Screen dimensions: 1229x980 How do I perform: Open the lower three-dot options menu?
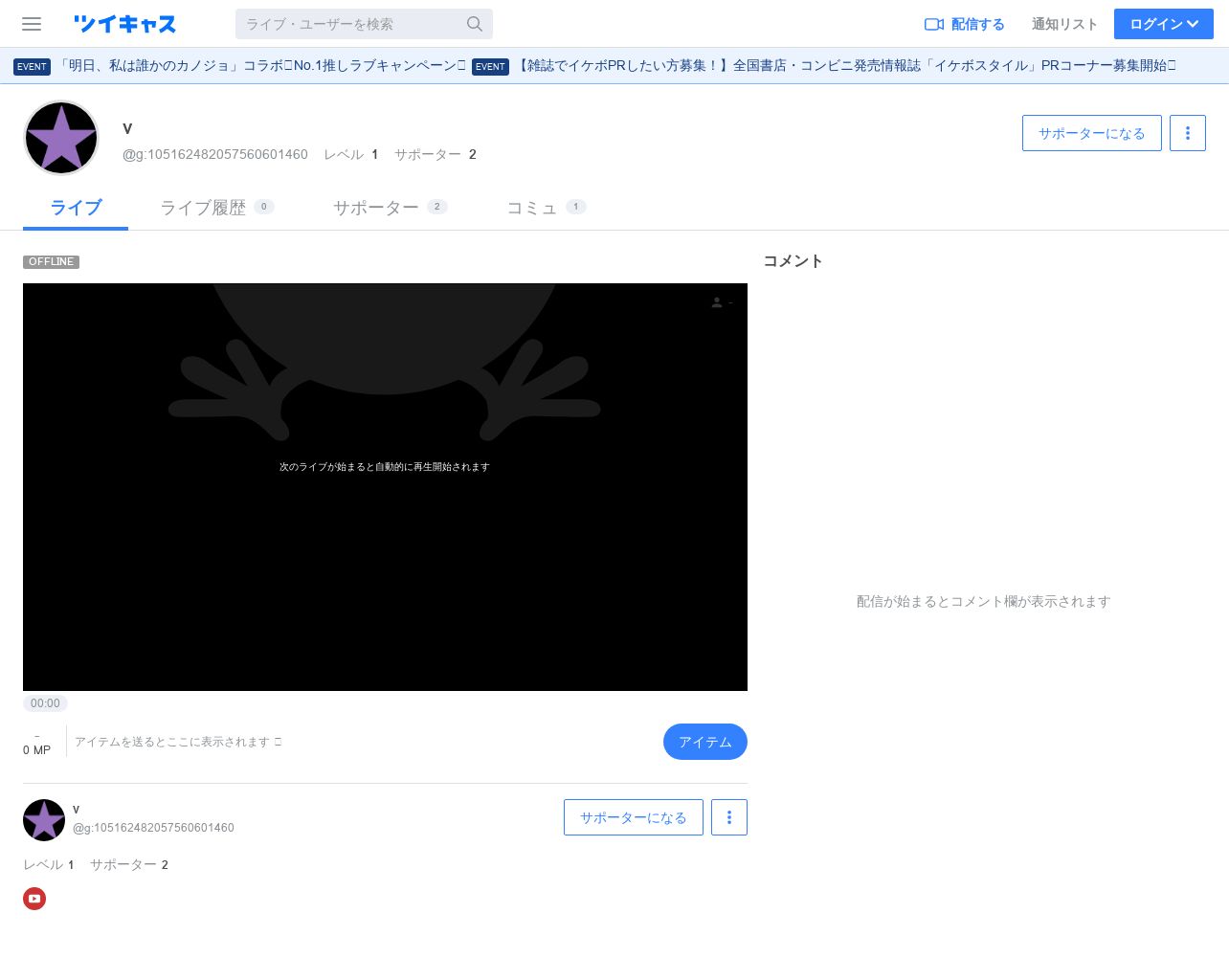pos(728,817)
